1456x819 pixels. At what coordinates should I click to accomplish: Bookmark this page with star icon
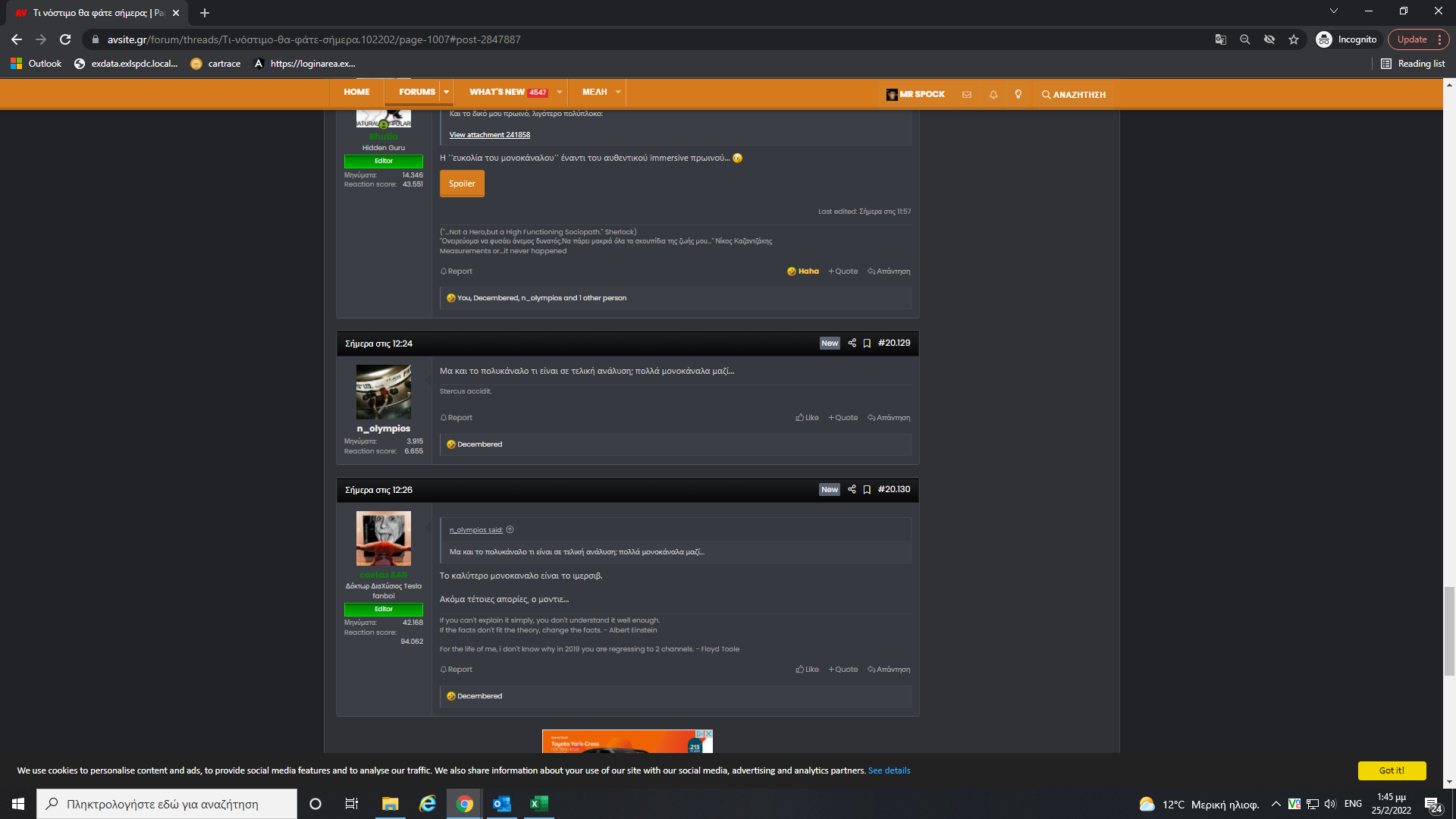(x=1294, y=39)
